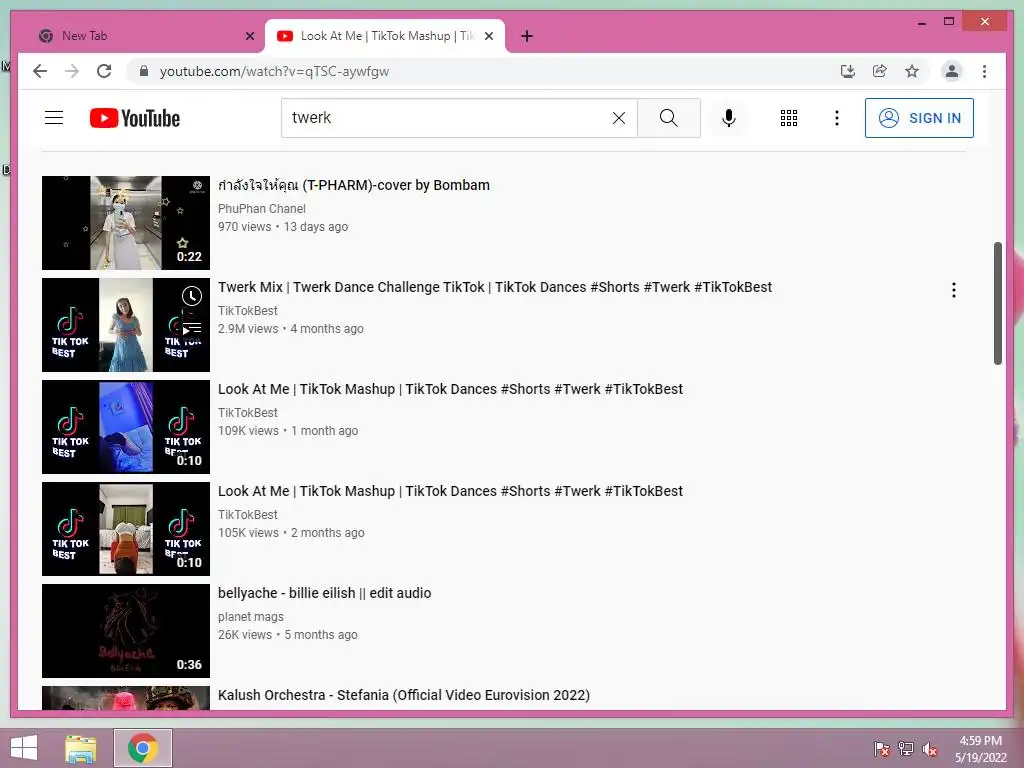Screen dimensions: 1024x768
Task: Click the page vertical scrollbar thumb
Action: tap(997, 304)
